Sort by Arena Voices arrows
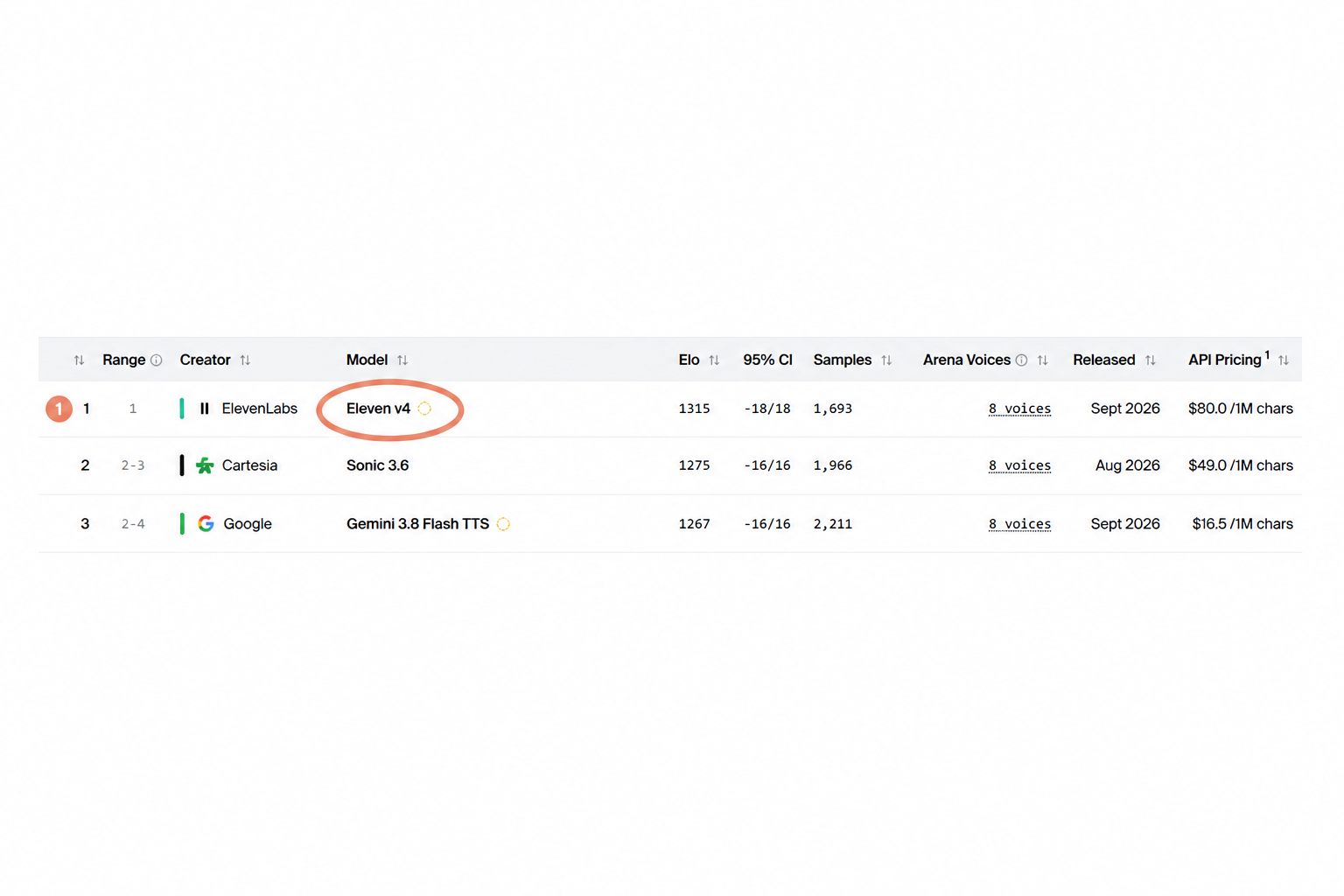The width and height of the screenshot is (1344, 896). click(1042, 360)
